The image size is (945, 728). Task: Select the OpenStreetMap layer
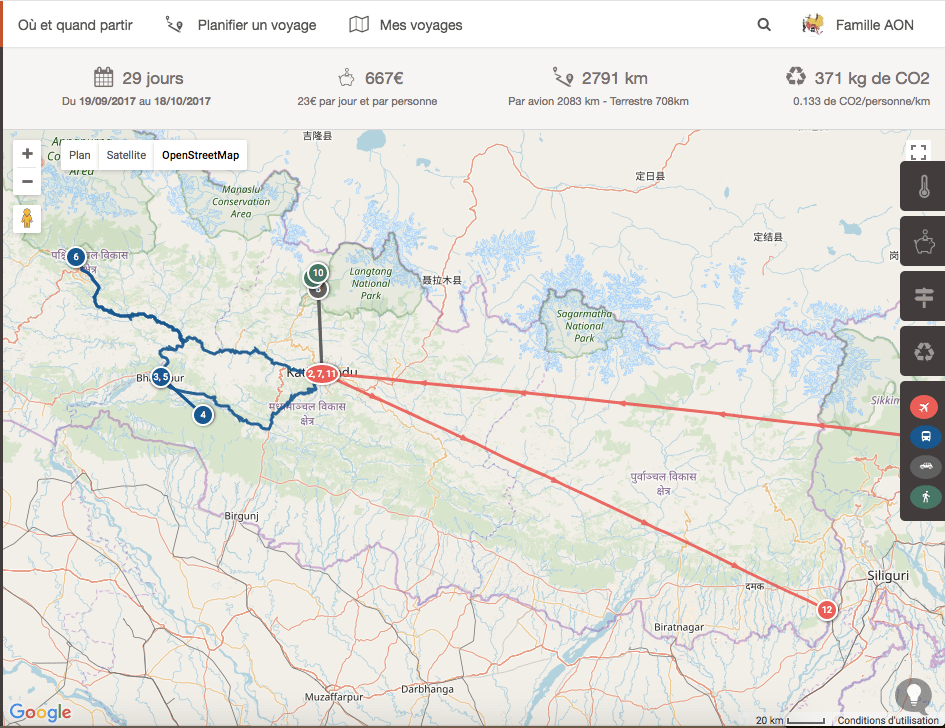pyautogui.click(x=201, y=155)
